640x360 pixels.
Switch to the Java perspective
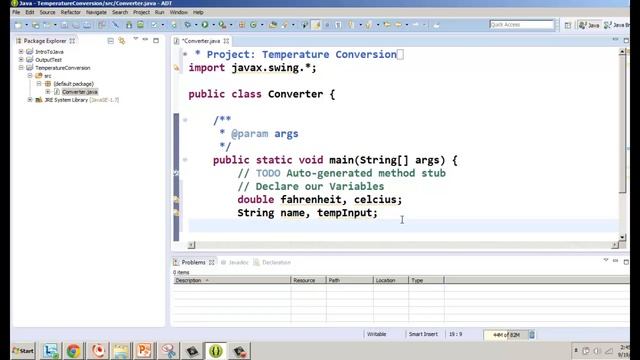click(589, 25)
